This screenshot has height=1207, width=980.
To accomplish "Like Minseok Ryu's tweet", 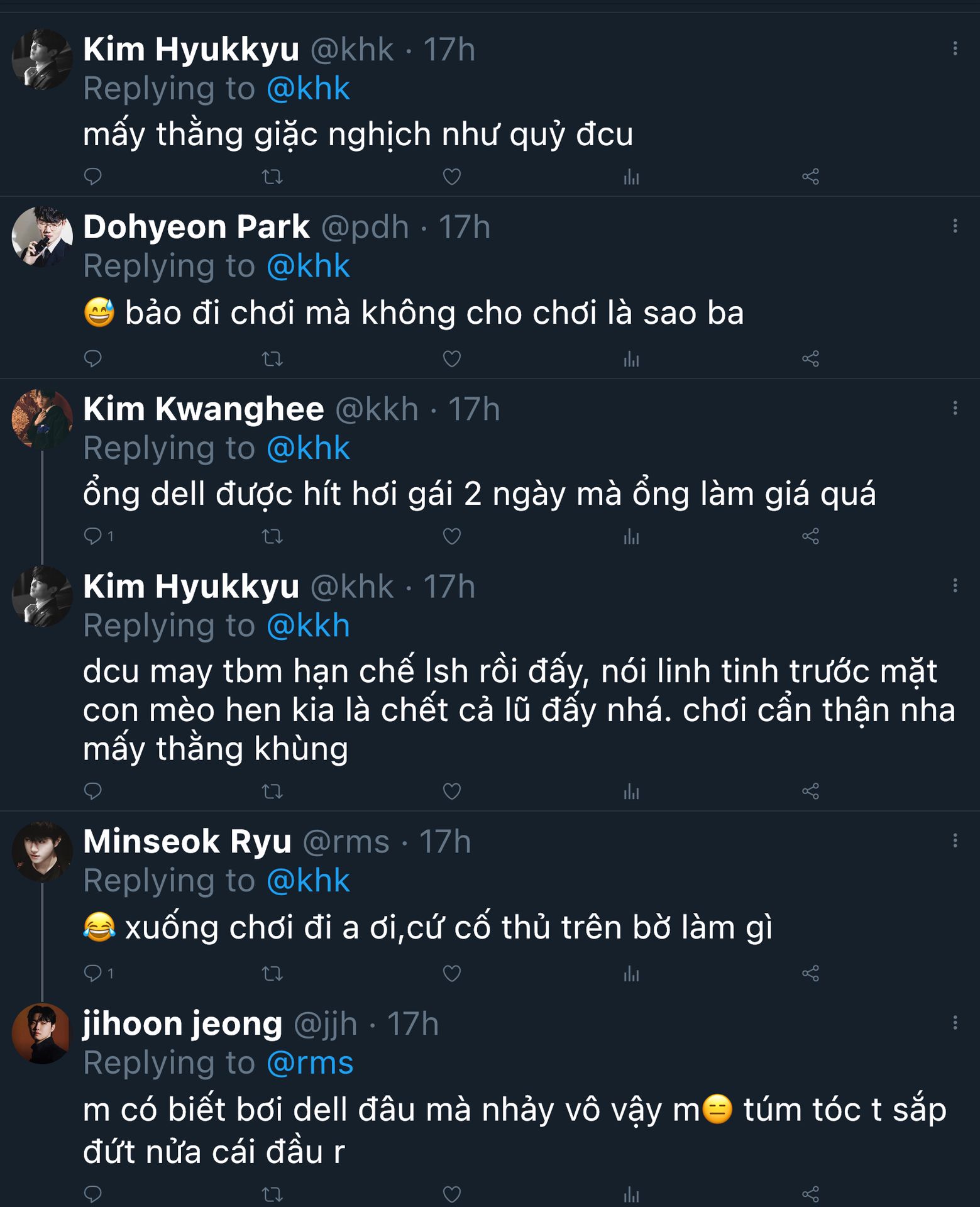I will tap(452, 973).
